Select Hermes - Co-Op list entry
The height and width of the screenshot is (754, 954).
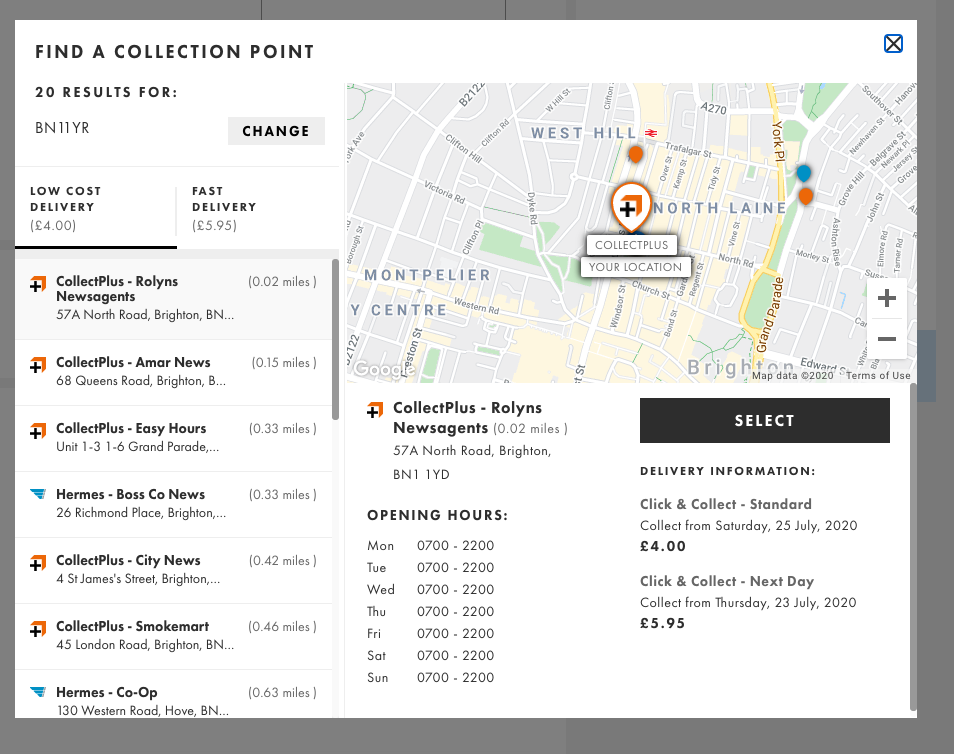[174, 694]
